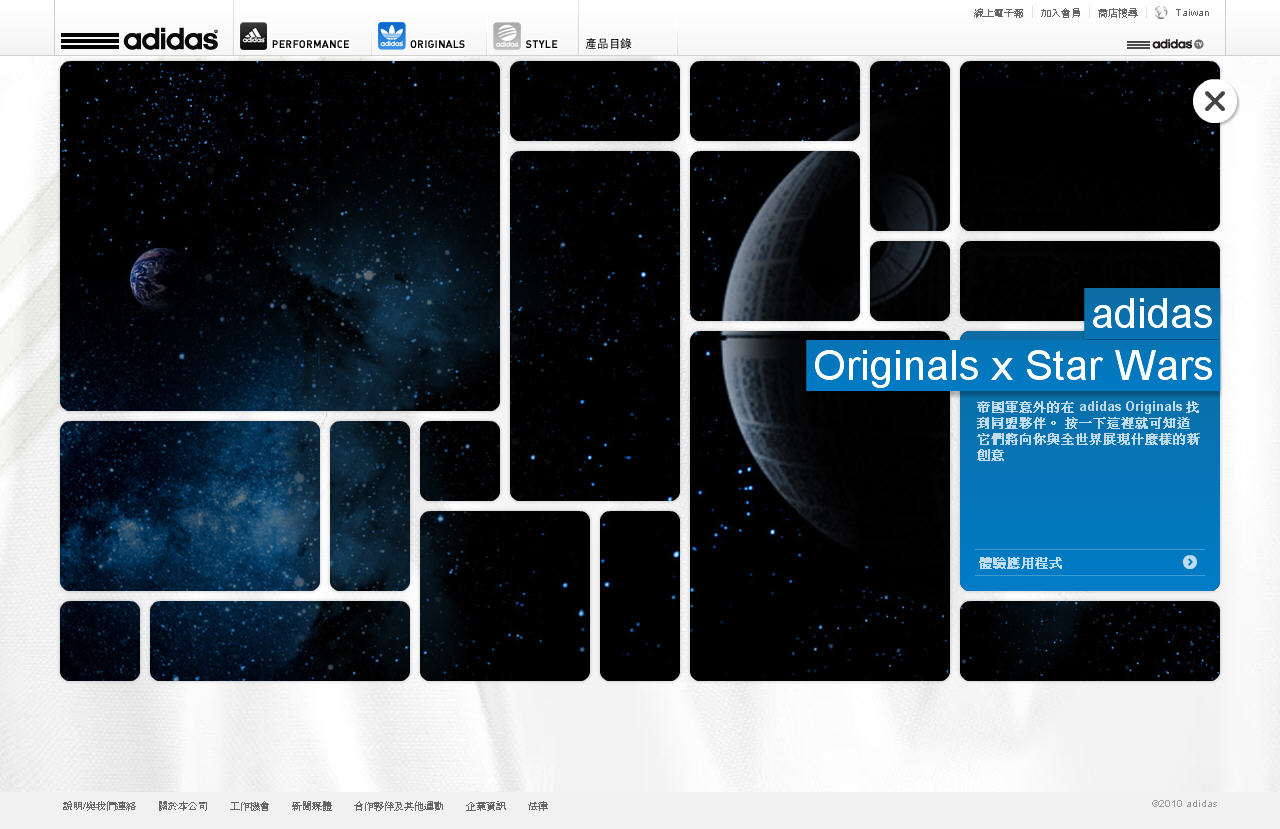Open the adidas Performance section
Screen dimensions: 1280x829
click(295, 37)
